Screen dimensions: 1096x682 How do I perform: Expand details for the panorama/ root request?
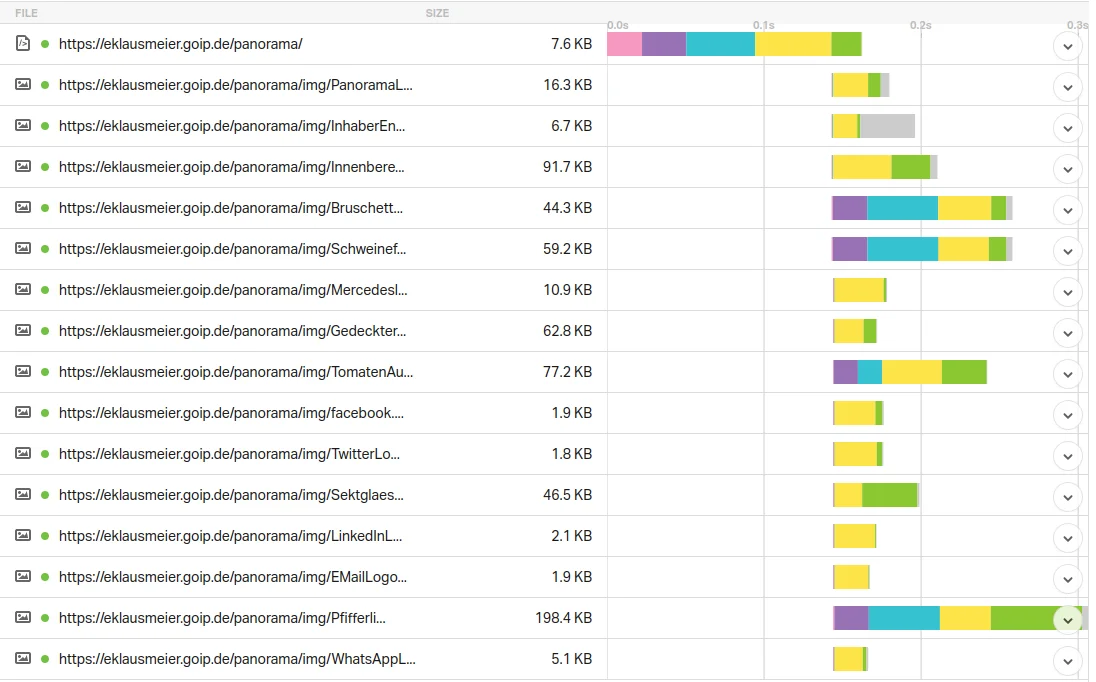tap(1067, 46)
